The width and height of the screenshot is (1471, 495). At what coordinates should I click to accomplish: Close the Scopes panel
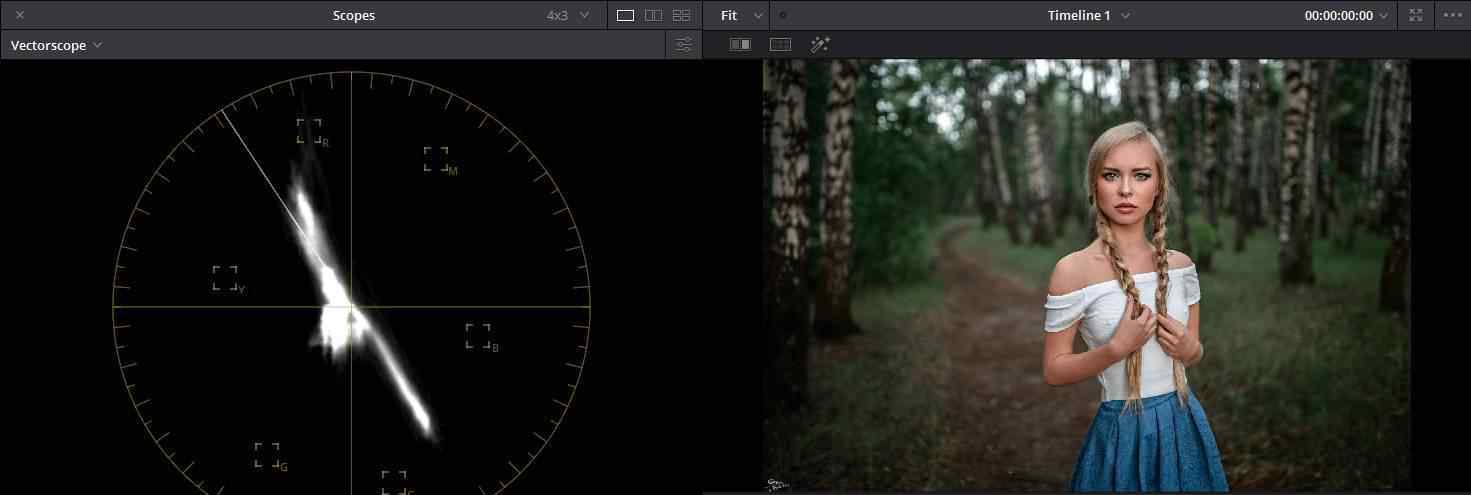(x=20, y=15)
